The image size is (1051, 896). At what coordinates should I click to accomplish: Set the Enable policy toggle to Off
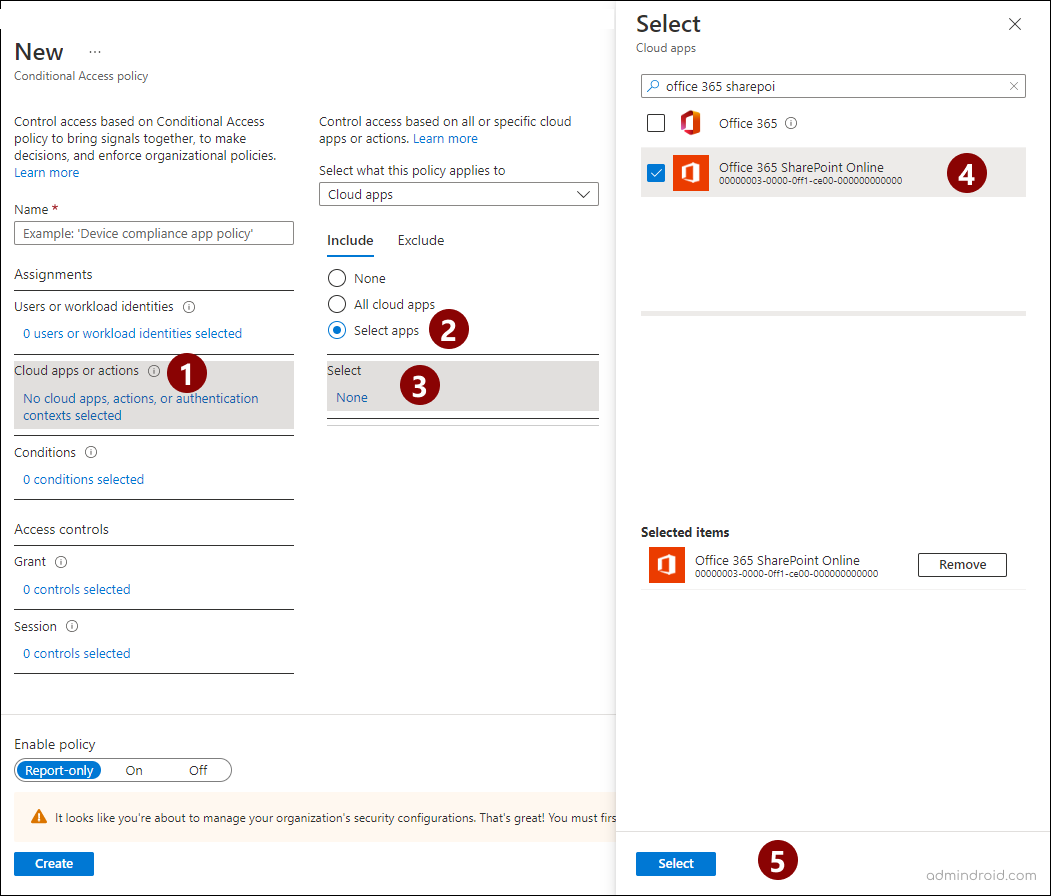[x=198, y=770]
